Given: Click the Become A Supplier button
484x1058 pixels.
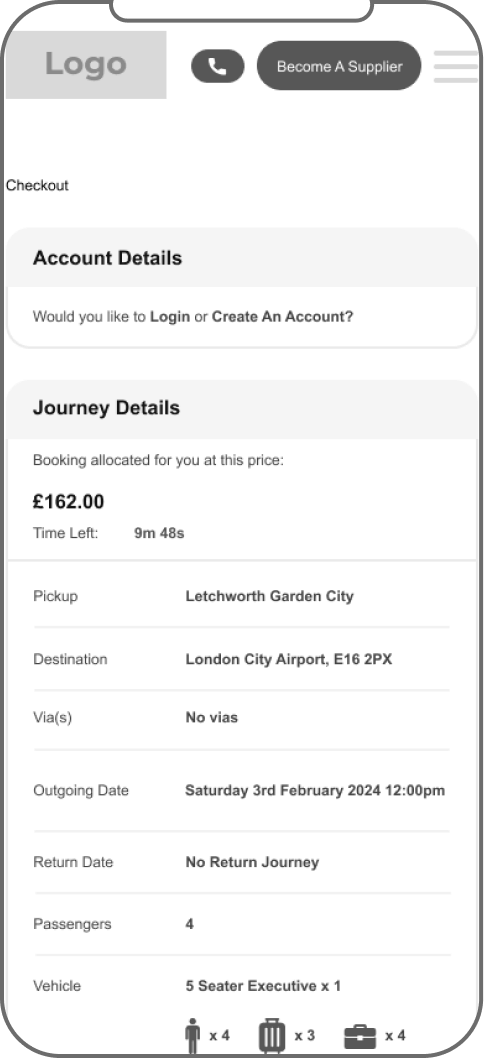Looking at the screenshot, I should tap(339, 66).
